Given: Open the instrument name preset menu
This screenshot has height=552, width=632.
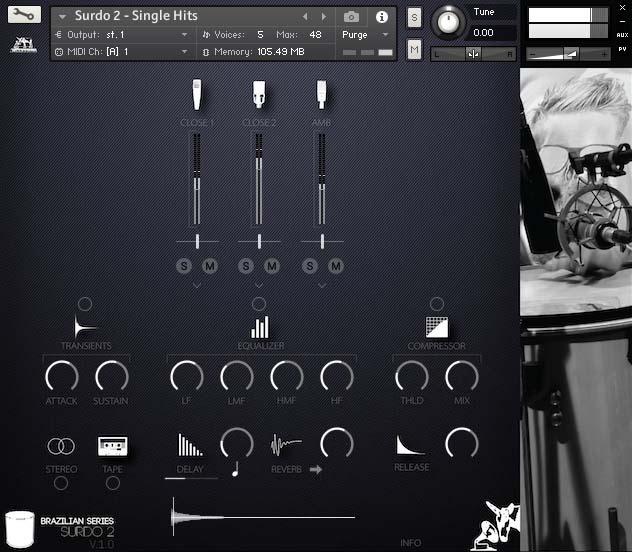Looking at the screenshot, I should click(x=63, y=17).
